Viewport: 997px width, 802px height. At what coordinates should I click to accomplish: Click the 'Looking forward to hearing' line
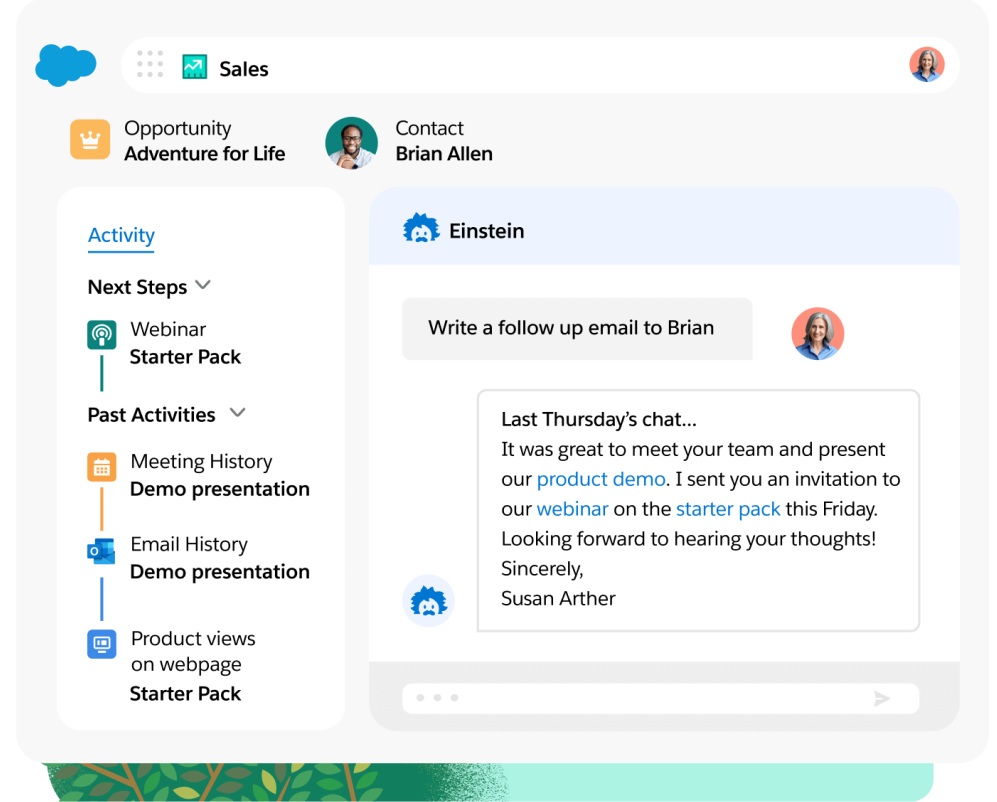click(688, 539)
